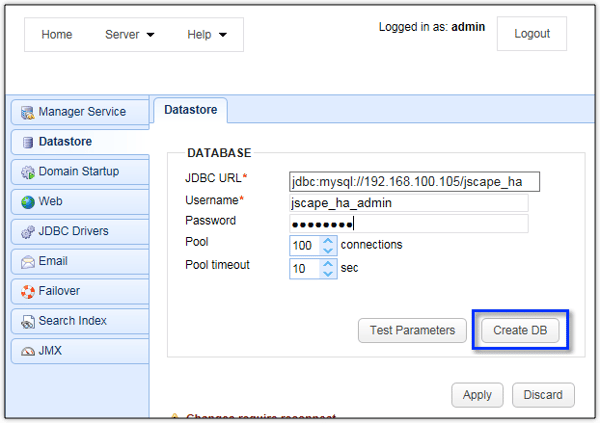Increase the Pool connections value
This screenshot has height=423, width=600.
click(328, 241)
